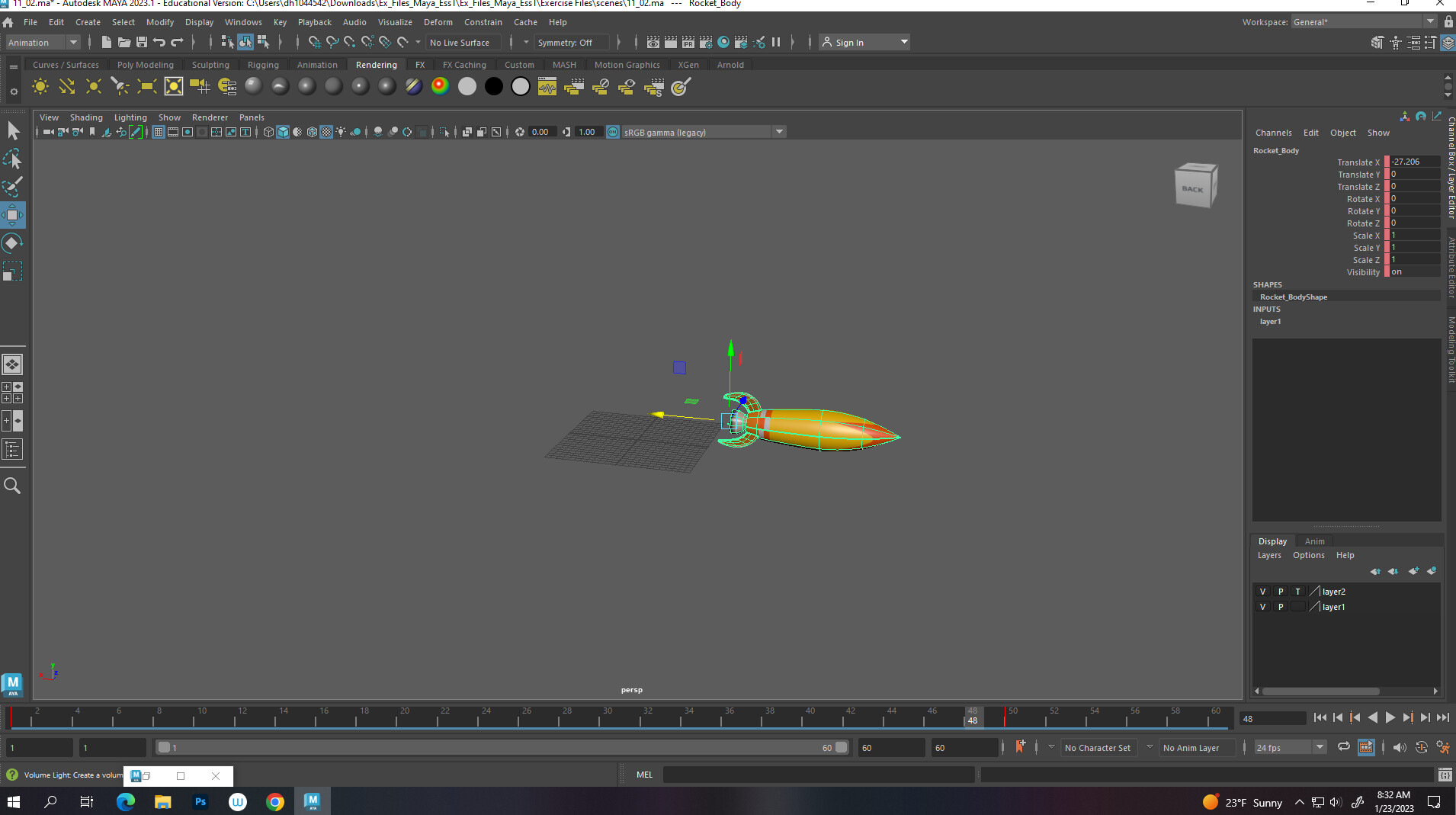Screen dimensions: 1456x815
Task: Click the Sign In button
Action: 850,42
